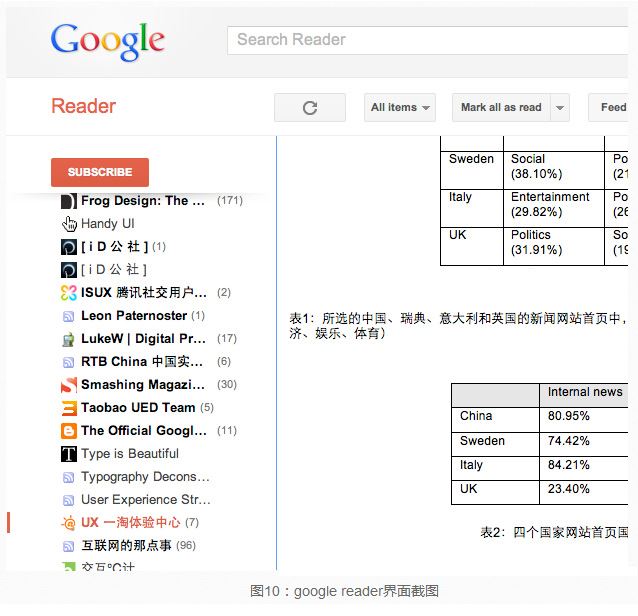Click the 80.95% value for China
Image resolution: width=638 pixels, height=616 pixels.
(x=568, y=416)
